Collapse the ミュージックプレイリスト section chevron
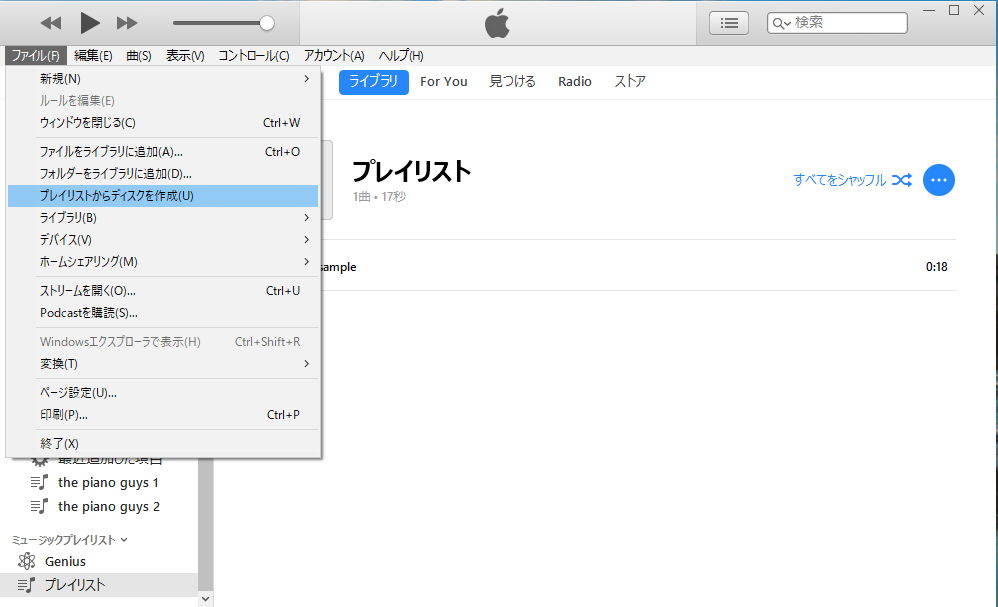The image size is (998, 607). coord(124,540)
